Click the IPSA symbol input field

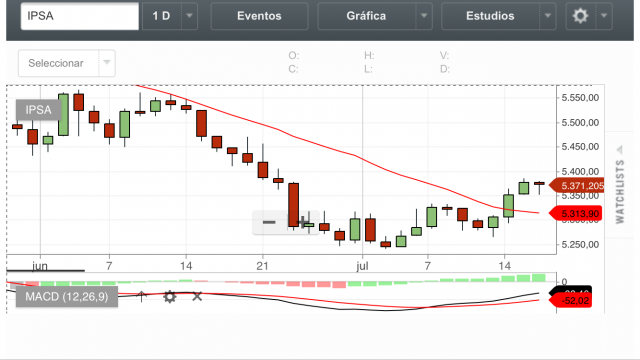[80, 16]
